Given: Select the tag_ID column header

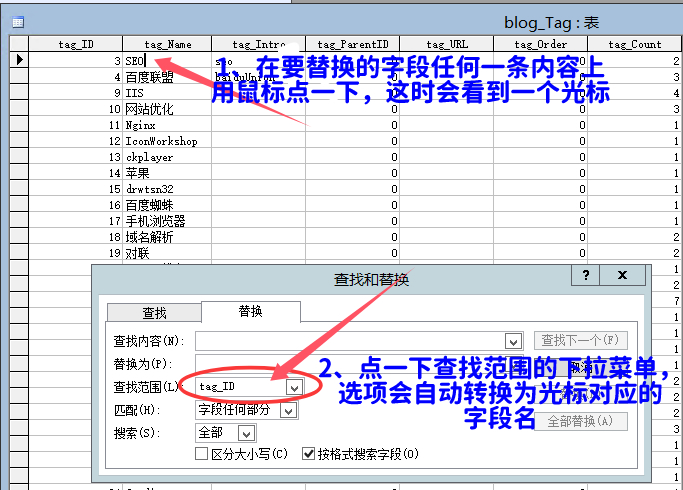Looking at the screenshot, I should pos(76,44).
